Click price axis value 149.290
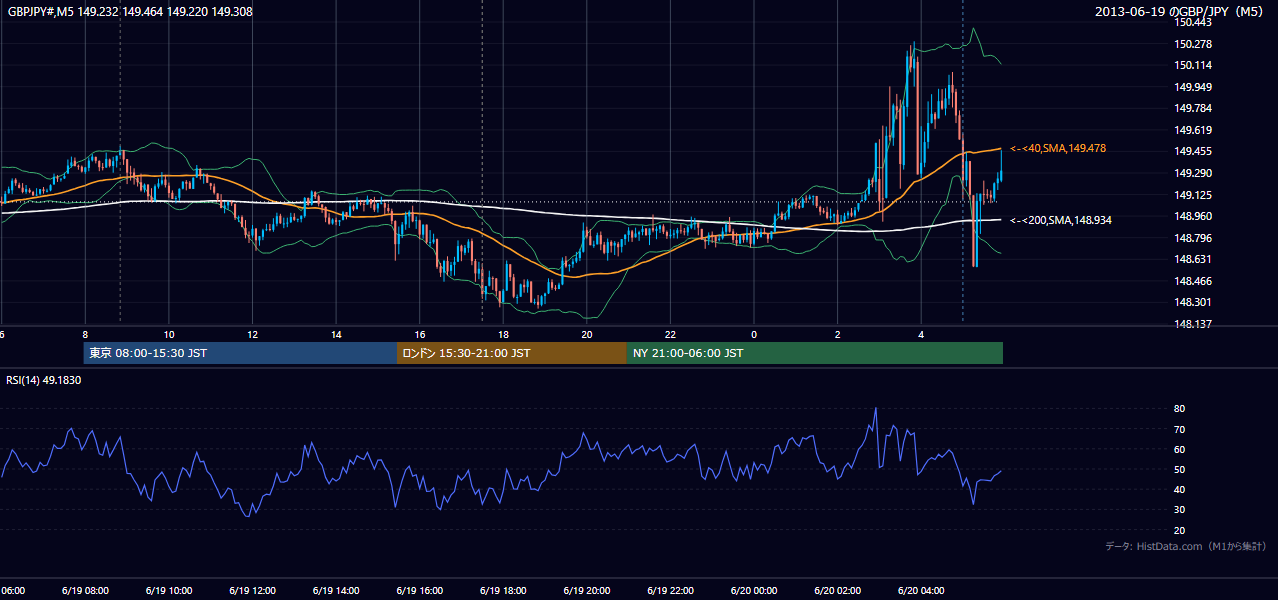Image resolution: width=1278 pixels, height=600 pixels. pos(1193,173)
